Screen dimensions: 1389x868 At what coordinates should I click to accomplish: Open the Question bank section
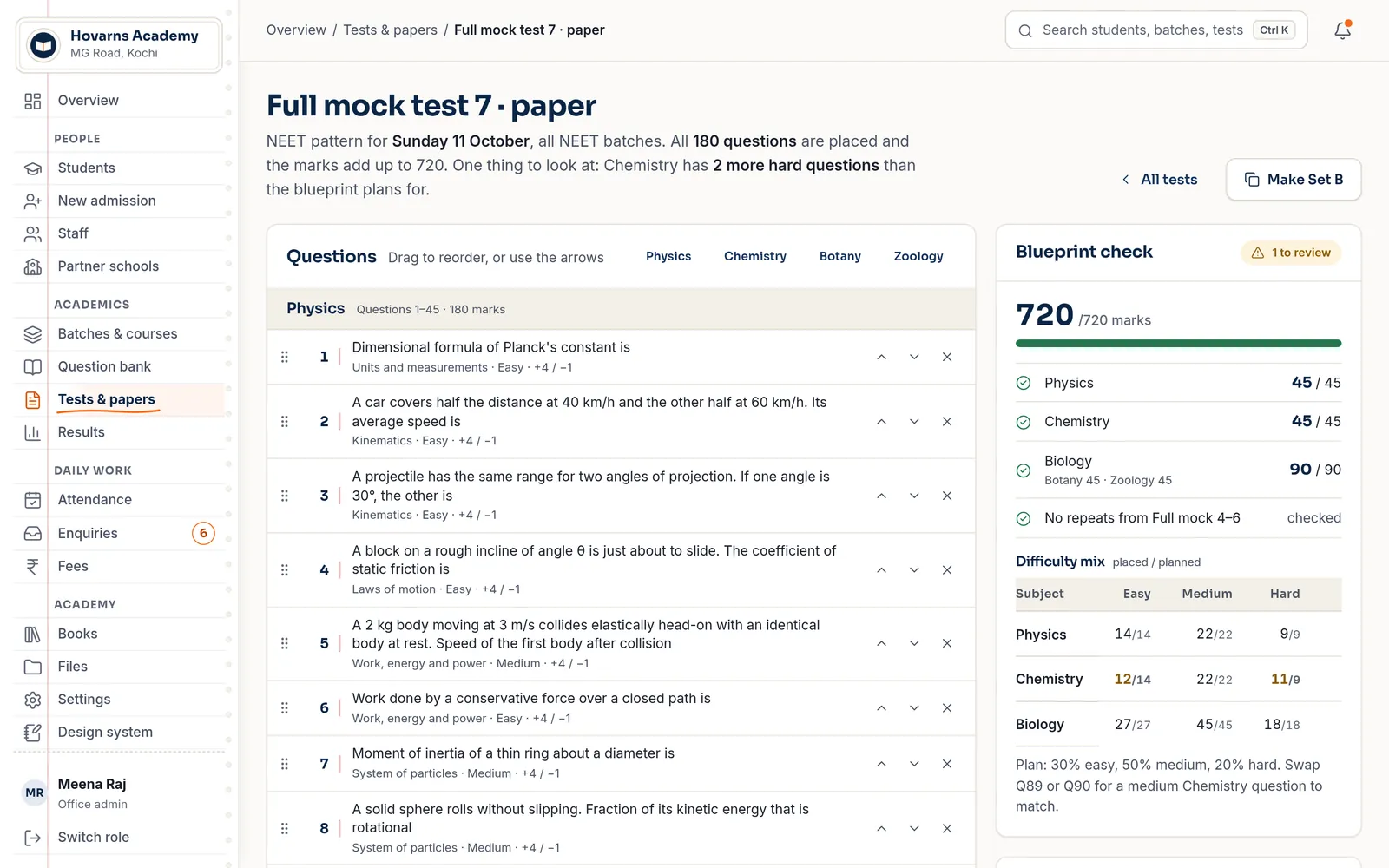[x=120, y=366]
